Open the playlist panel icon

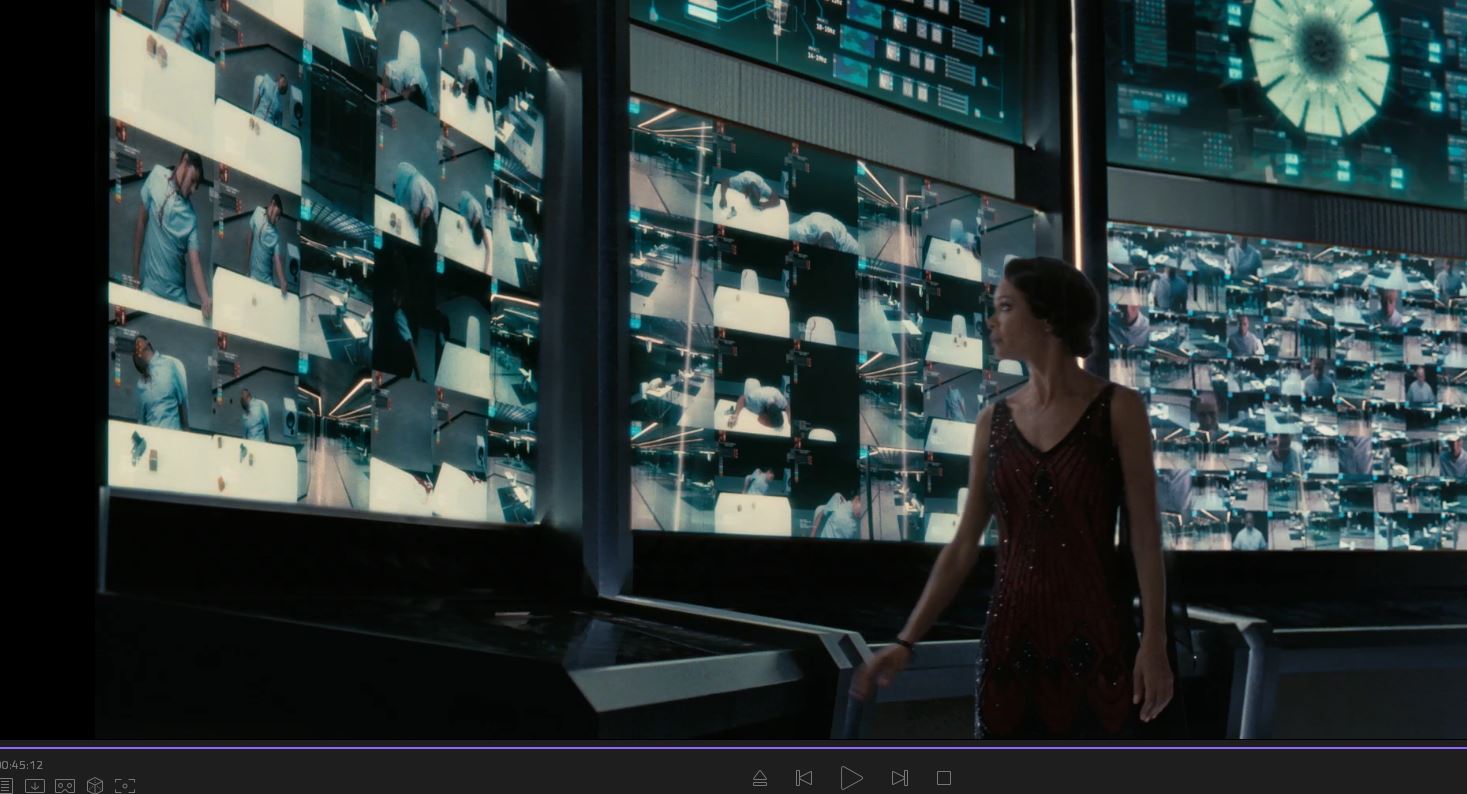coord(6,786)
